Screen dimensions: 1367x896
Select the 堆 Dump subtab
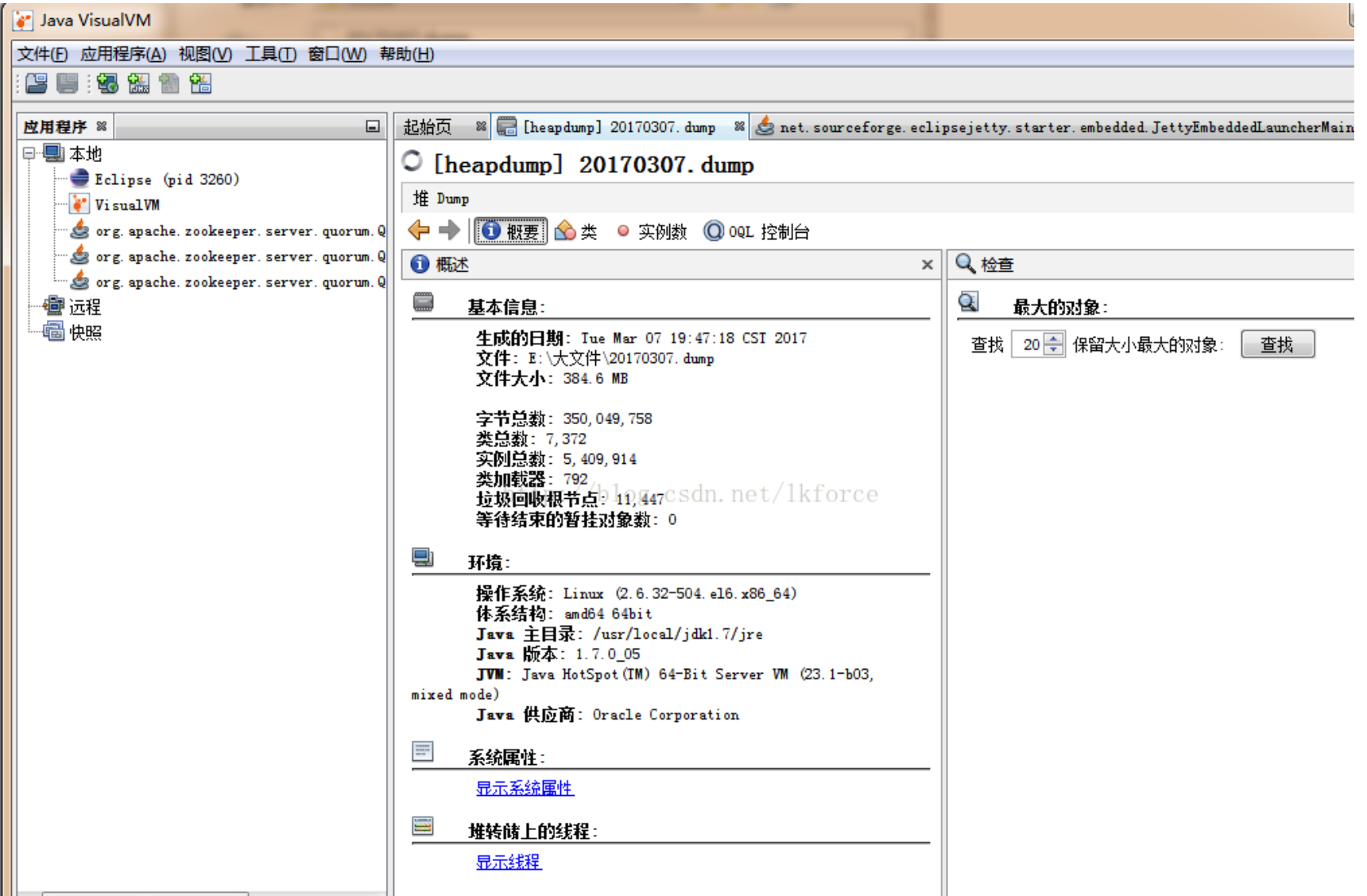(441, 199)
